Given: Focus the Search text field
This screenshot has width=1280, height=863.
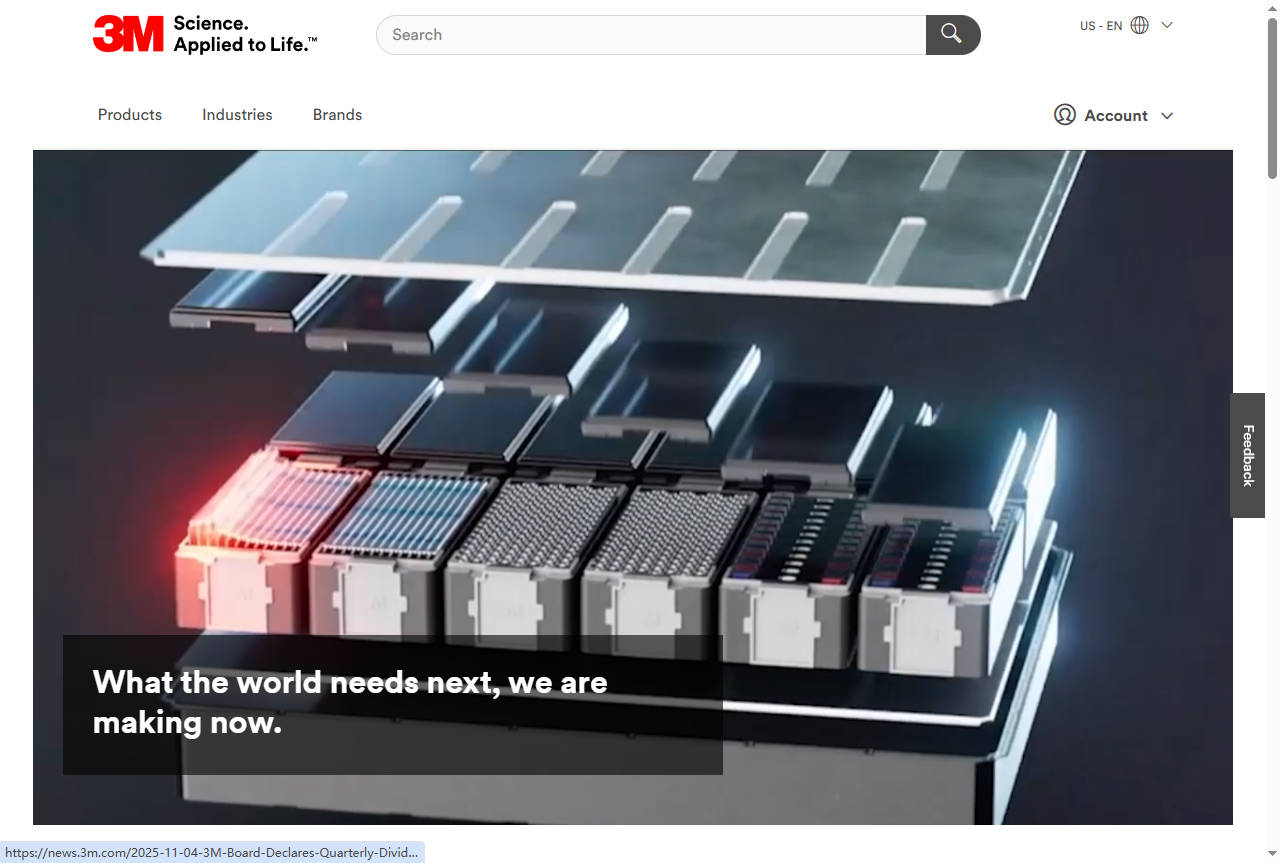Looking at the screenshot, I should tap(650, 35).
